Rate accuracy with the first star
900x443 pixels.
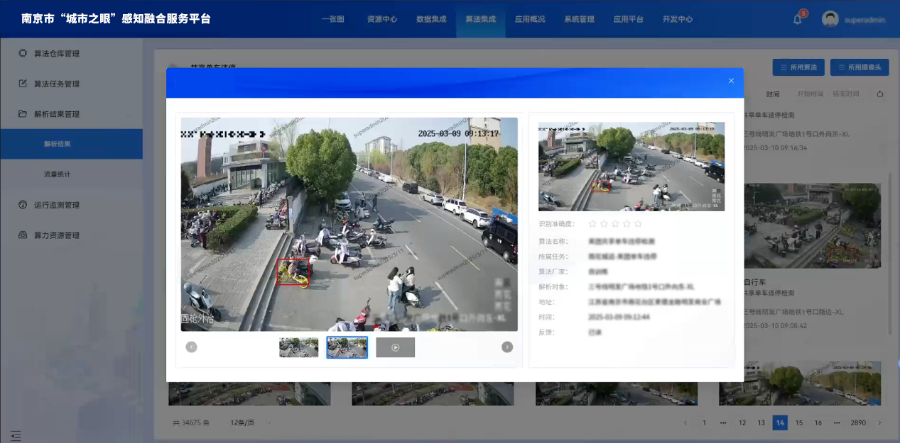(x=593, y=224)
